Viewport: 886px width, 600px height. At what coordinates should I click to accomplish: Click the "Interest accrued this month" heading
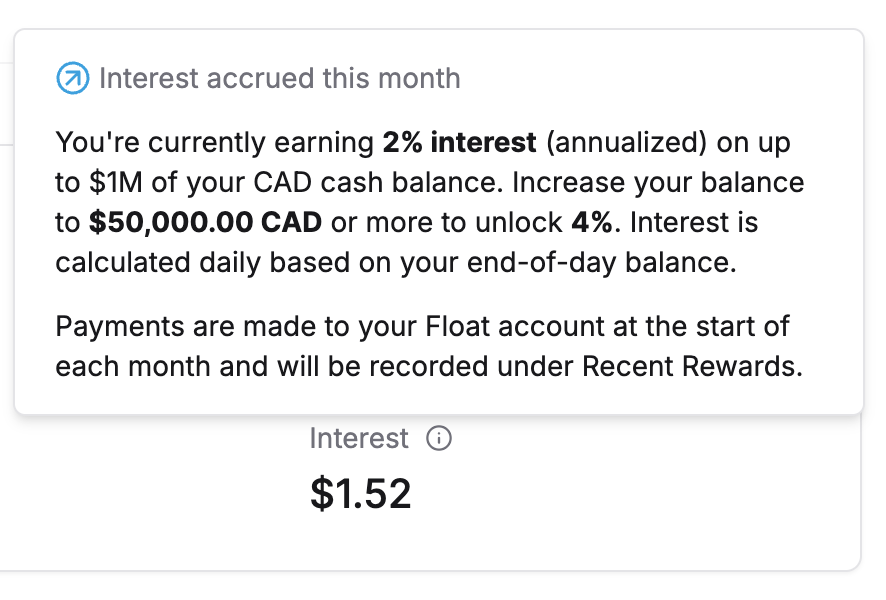pos(279,78)
